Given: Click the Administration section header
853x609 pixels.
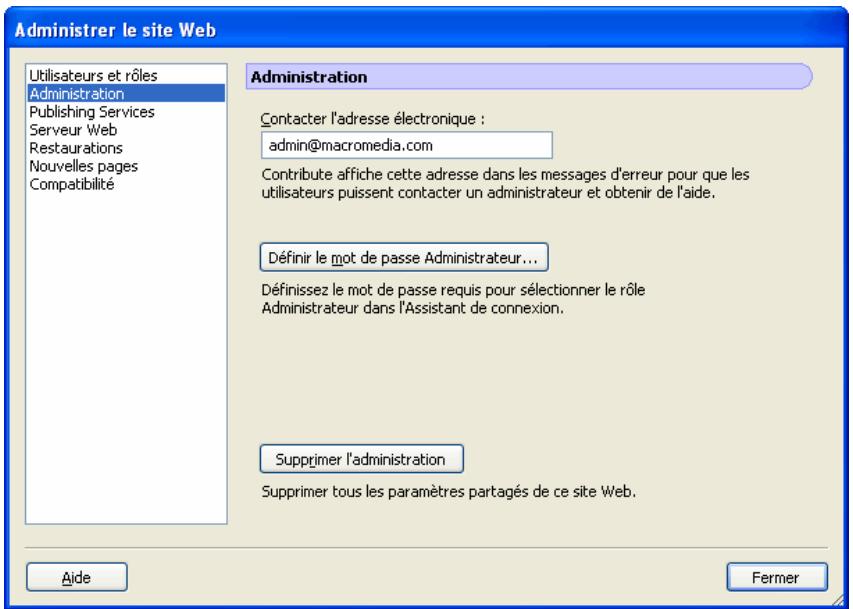Looking at the screenshot, I should 529,77.
